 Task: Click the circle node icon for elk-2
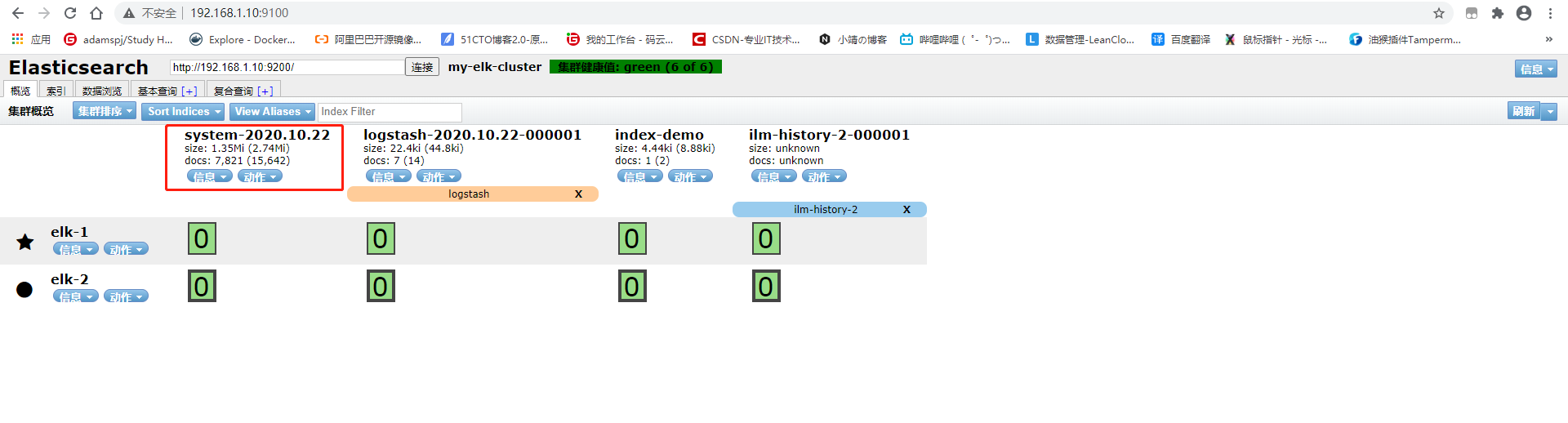click(x=24, y=289)
